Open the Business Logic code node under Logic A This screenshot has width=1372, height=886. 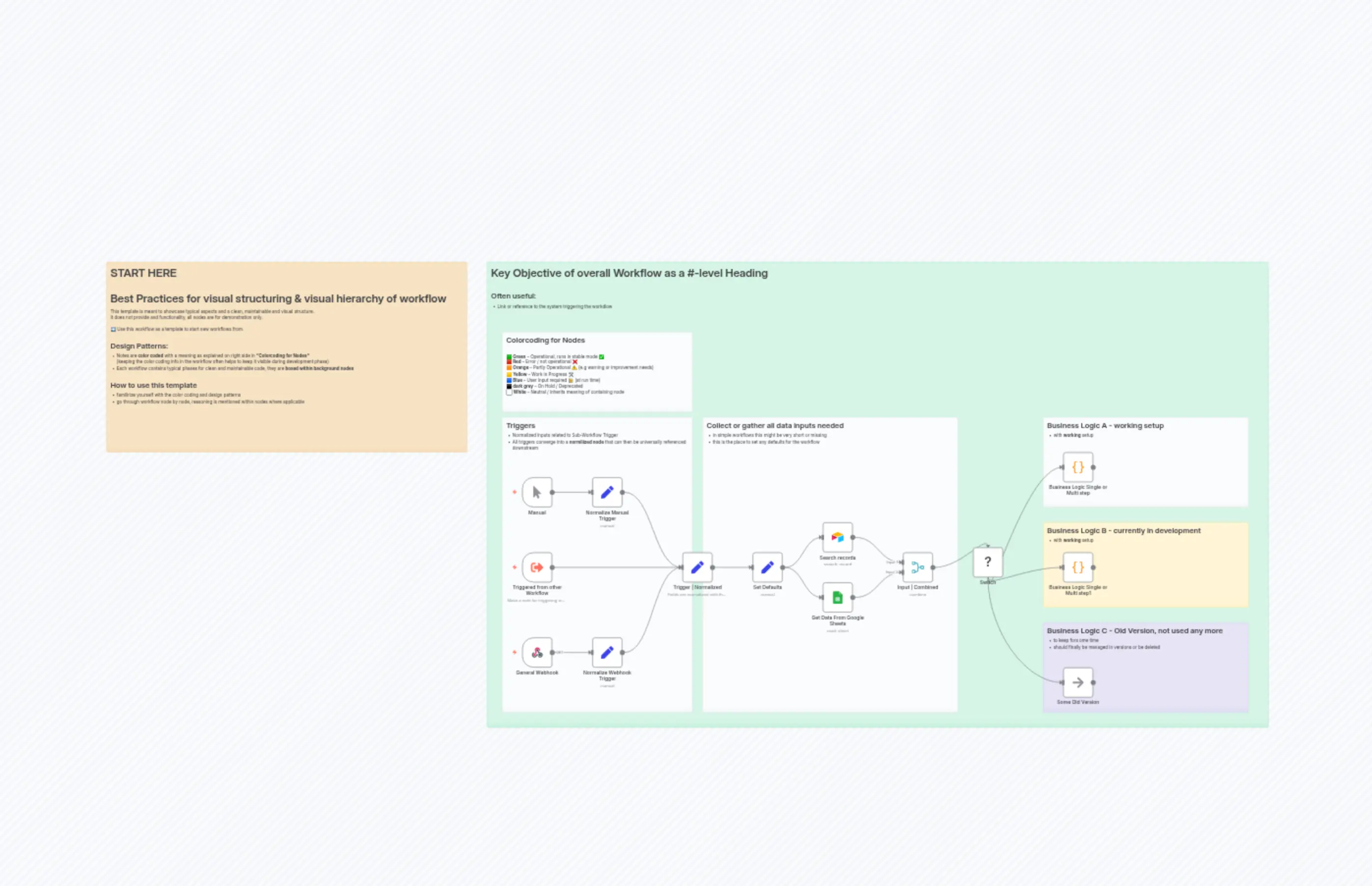point(1077,468)
